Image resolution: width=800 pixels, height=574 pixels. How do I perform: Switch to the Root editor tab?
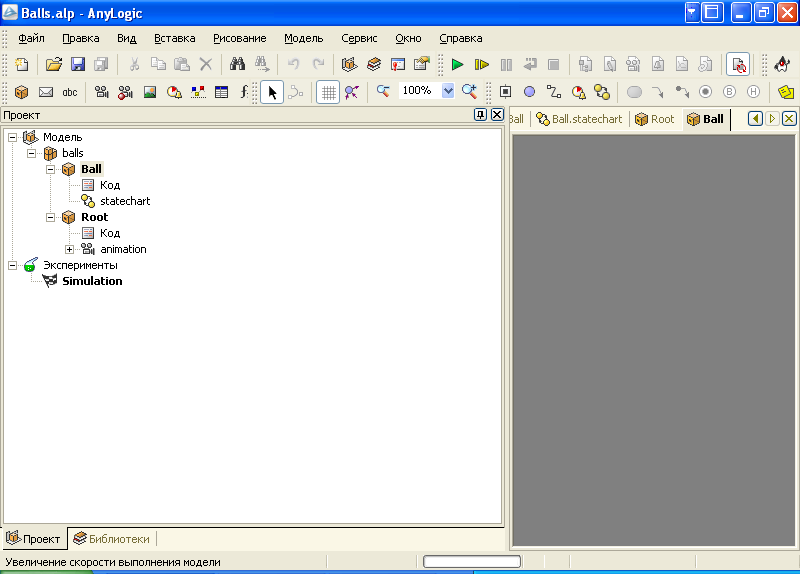tap(655, 119)
